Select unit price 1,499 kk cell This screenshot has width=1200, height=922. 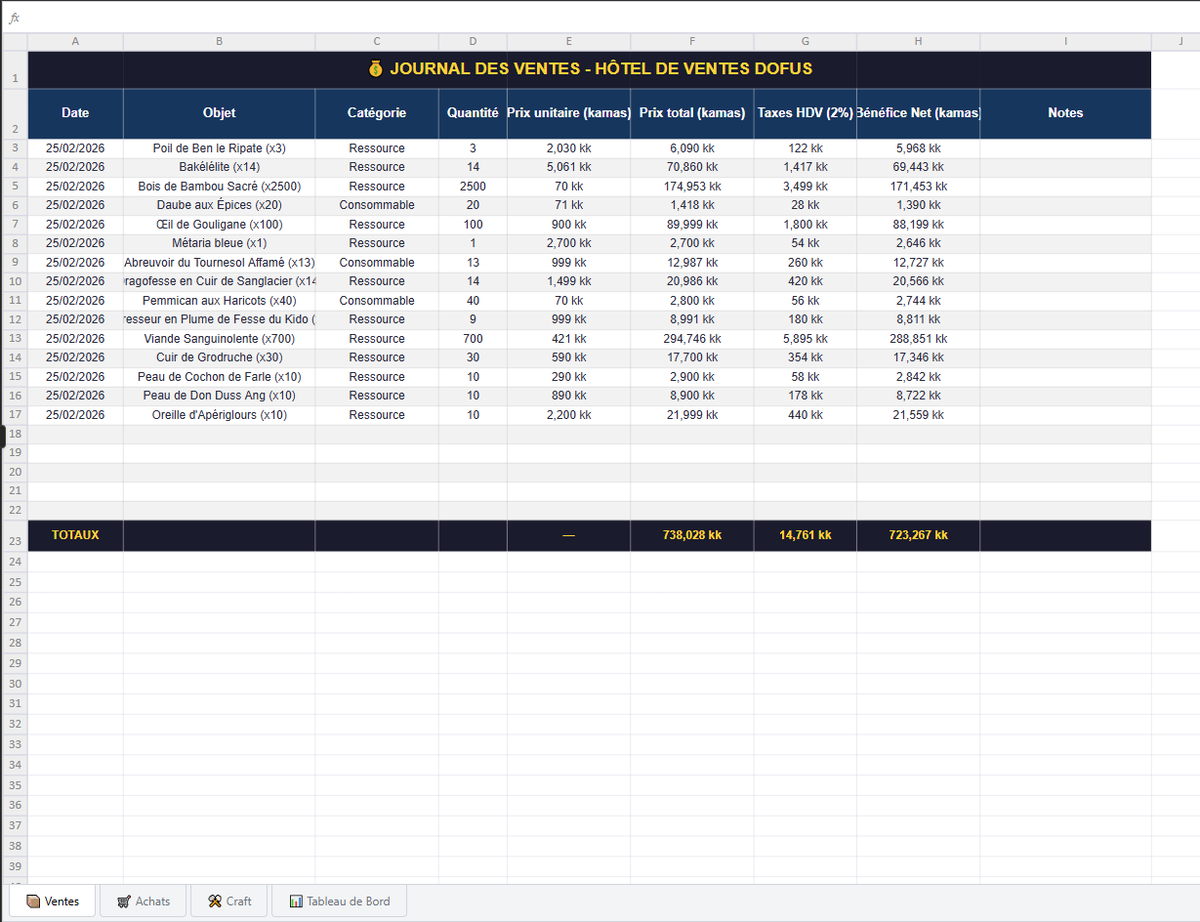(x=569, y=281)
